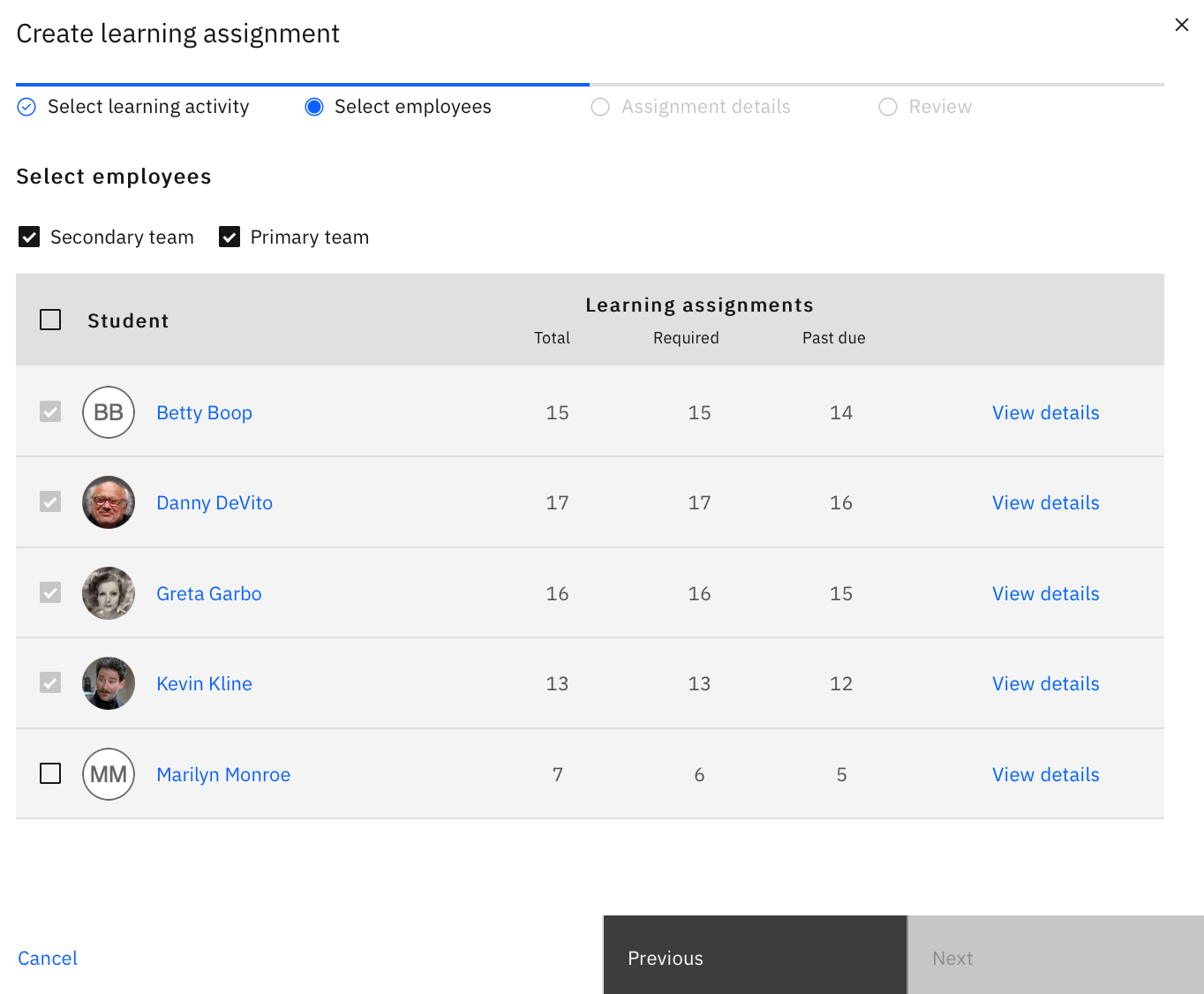Check the select-all Student header checkbox
The image size is (1204, 994).
(50, 320)
